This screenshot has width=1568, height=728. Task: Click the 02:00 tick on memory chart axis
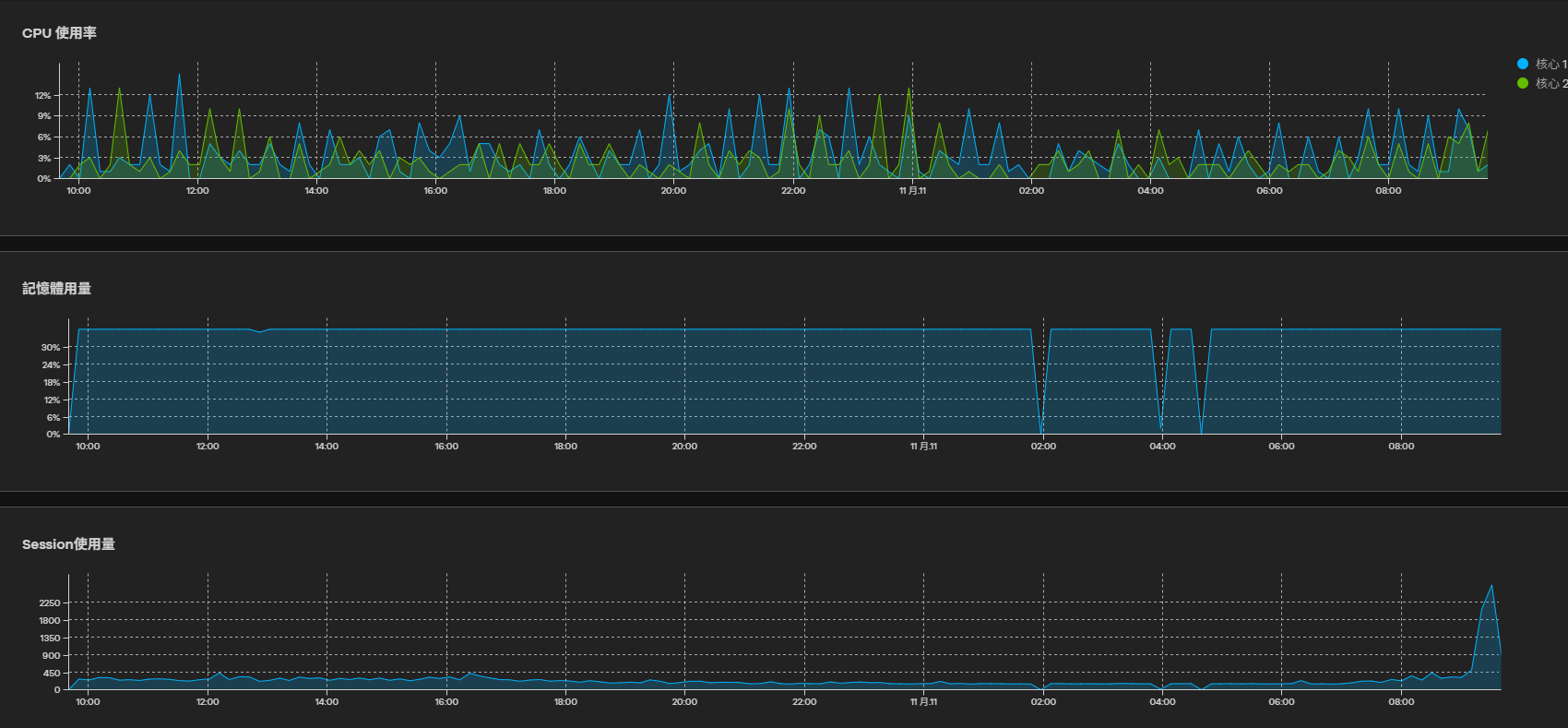[1043, 447]
